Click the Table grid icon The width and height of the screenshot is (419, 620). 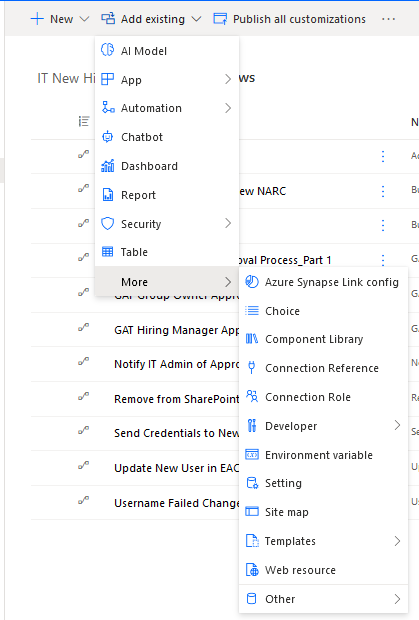[x=108, y=252]
